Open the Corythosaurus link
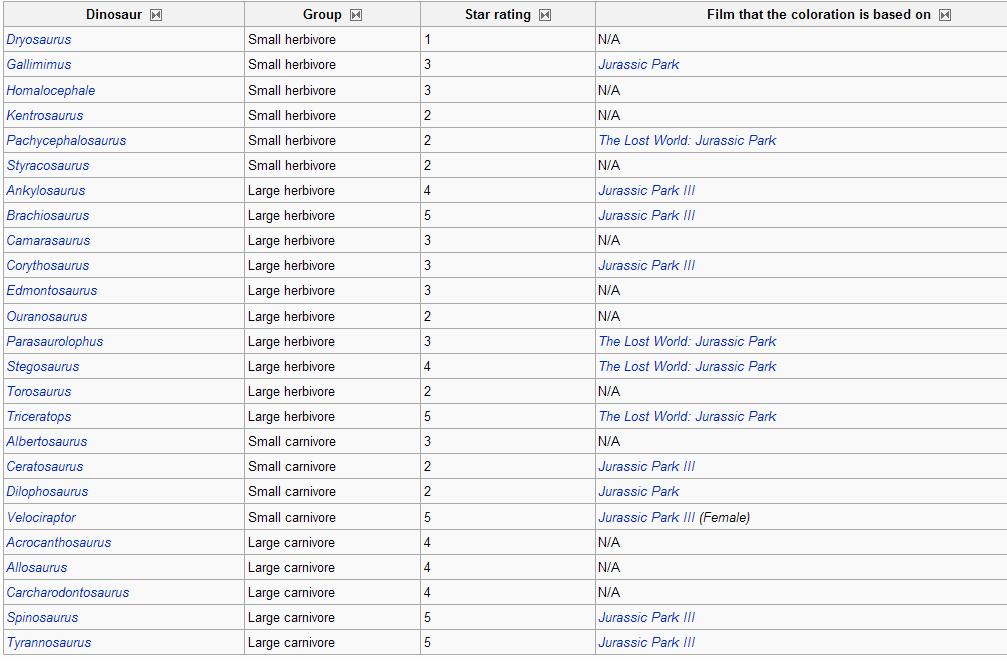 coord(48,266)
